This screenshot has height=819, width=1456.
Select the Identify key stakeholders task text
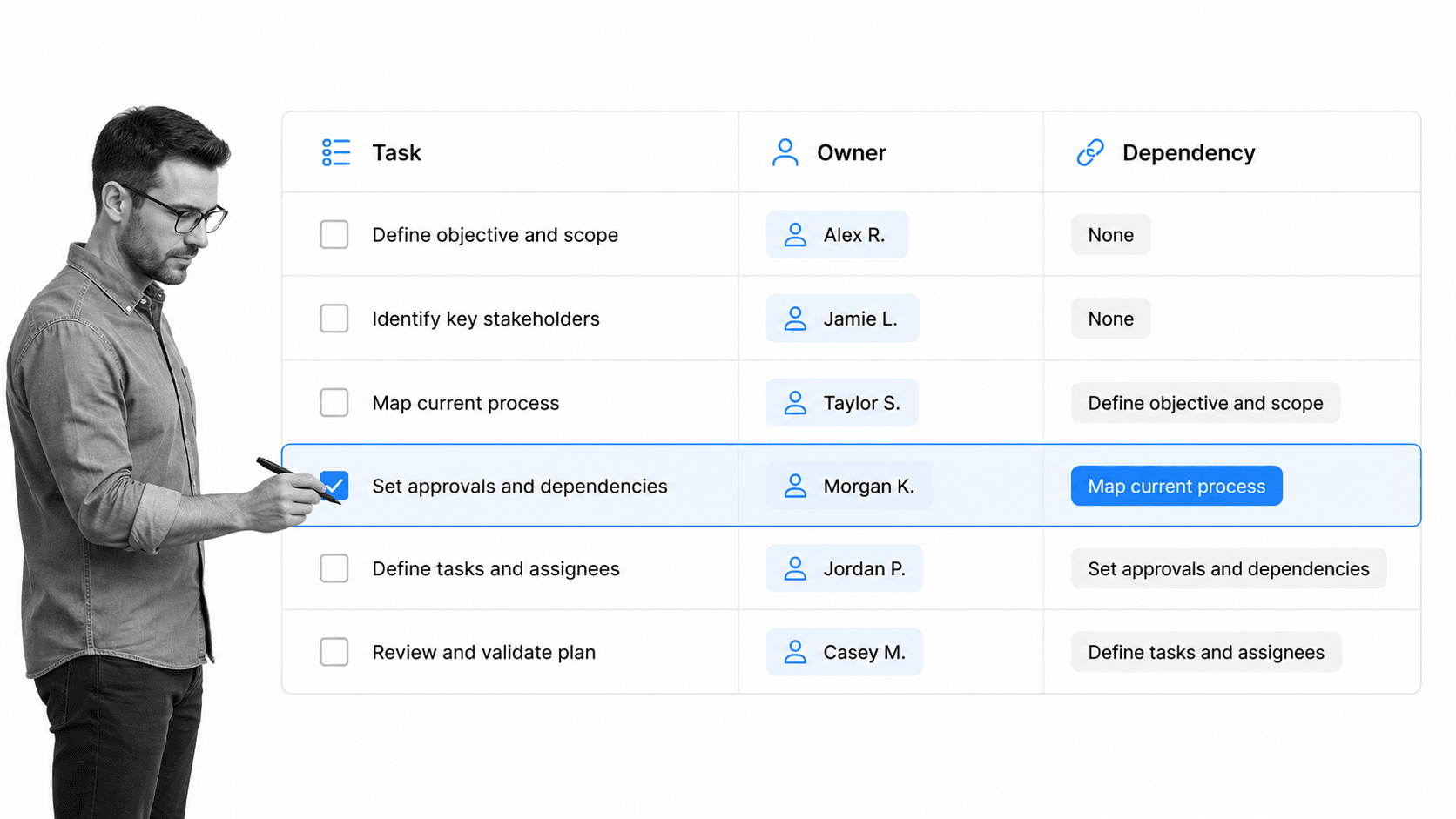pyautogui.click(x=486, y=319)
